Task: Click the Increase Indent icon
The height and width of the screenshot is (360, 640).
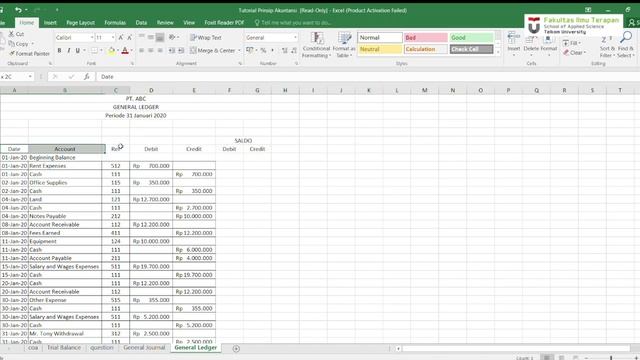Action: (181, 50)
